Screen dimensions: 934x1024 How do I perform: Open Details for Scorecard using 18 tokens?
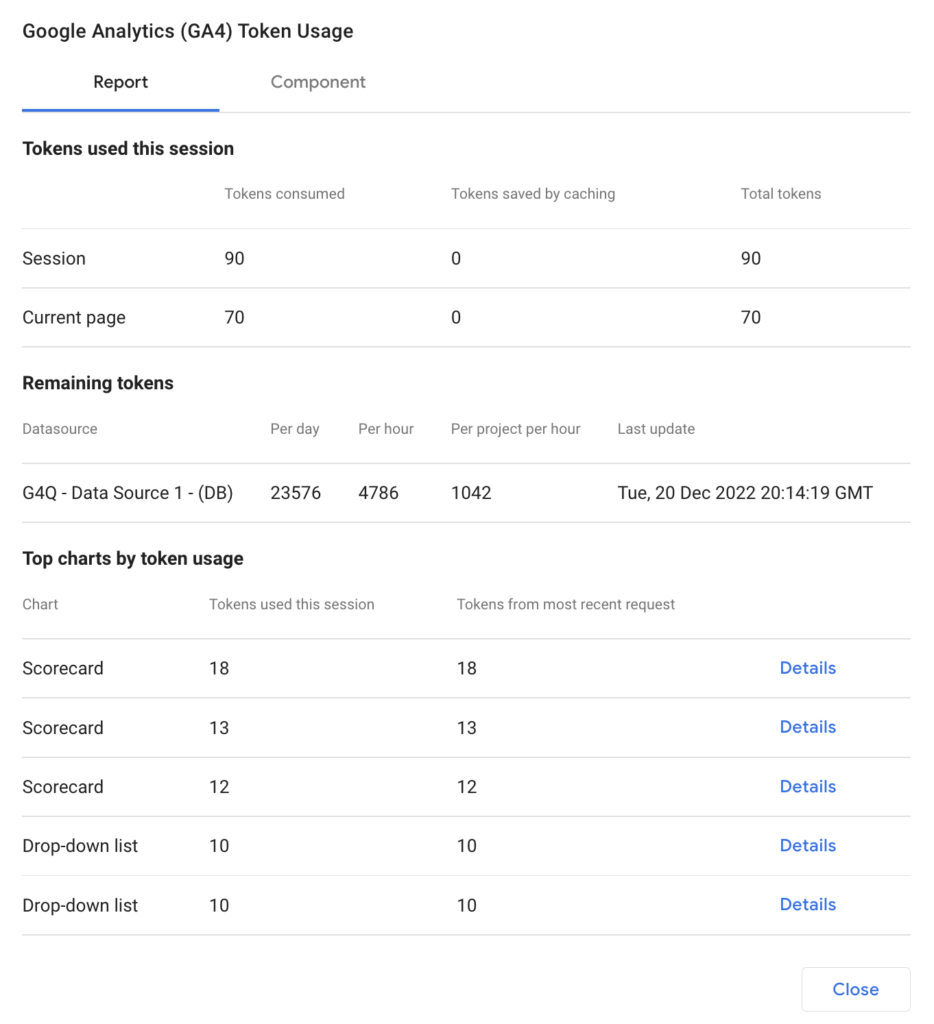click(x=807, y=668)
